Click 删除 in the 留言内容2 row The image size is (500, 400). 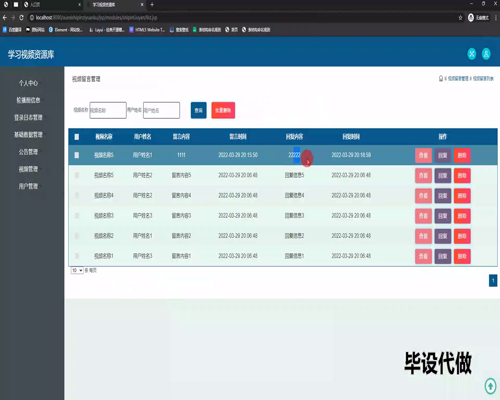(462, 236)
